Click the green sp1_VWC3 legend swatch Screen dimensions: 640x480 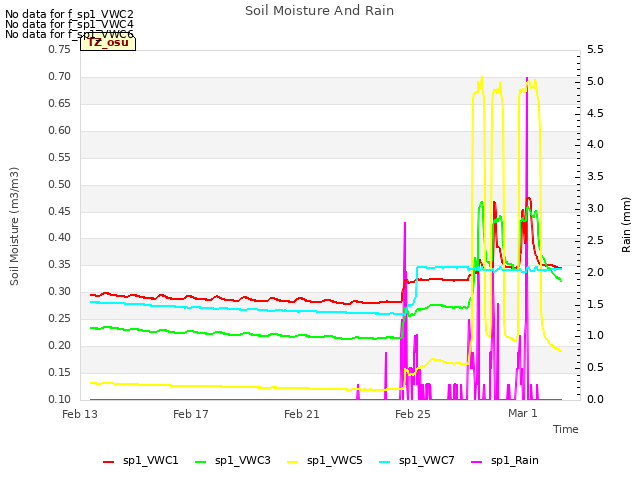click(200, 462)
